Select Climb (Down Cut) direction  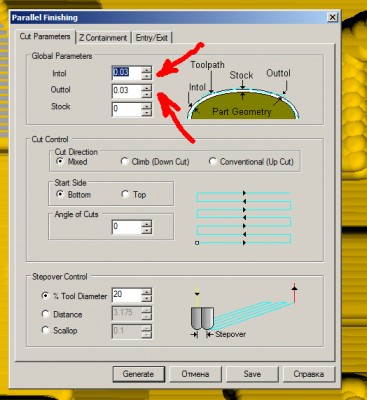coord(155,162)
